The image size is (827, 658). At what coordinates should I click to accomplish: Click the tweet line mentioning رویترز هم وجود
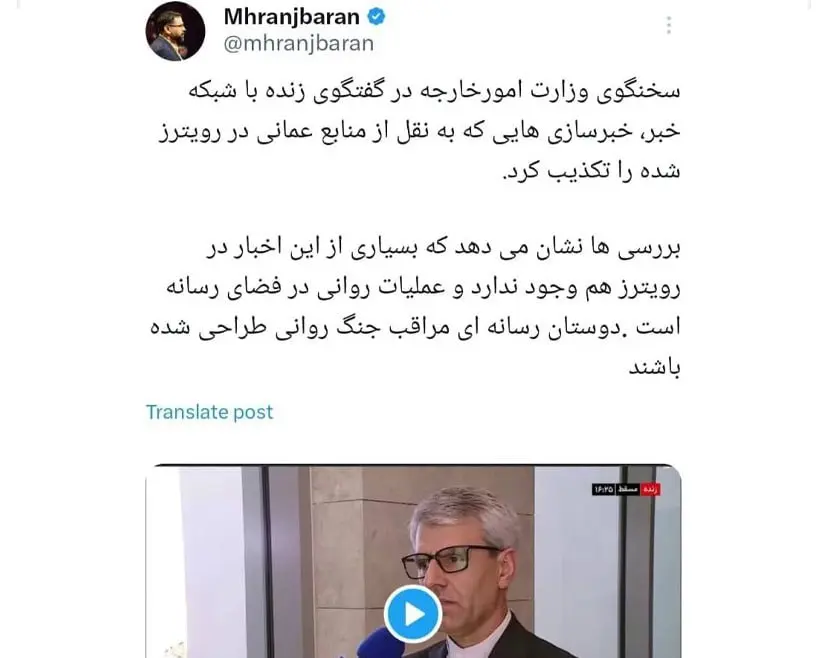[424, 288]
